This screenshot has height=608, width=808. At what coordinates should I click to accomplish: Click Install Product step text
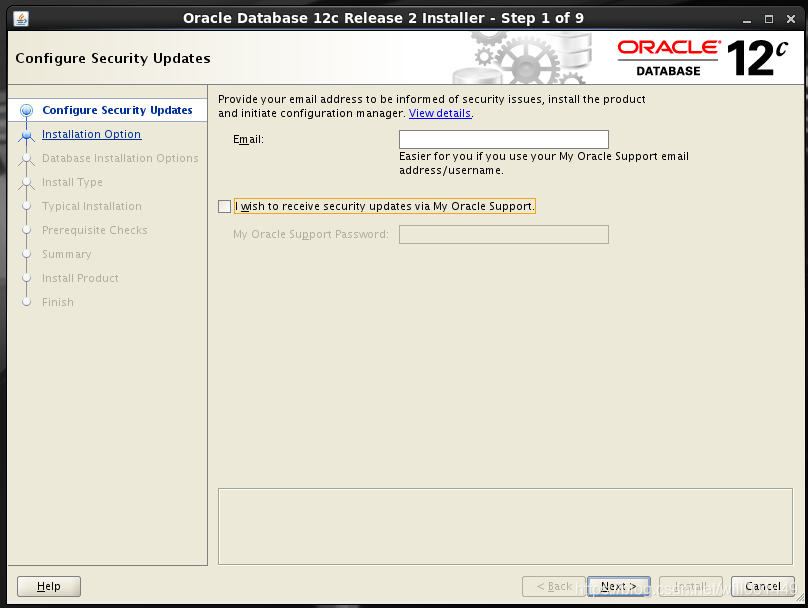[x=80, y=278]
